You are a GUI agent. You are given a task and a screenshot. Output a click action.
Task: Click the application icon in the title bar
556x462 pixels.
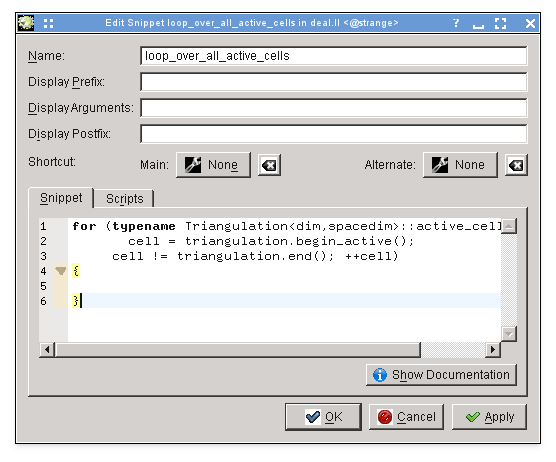pos(26,23)
